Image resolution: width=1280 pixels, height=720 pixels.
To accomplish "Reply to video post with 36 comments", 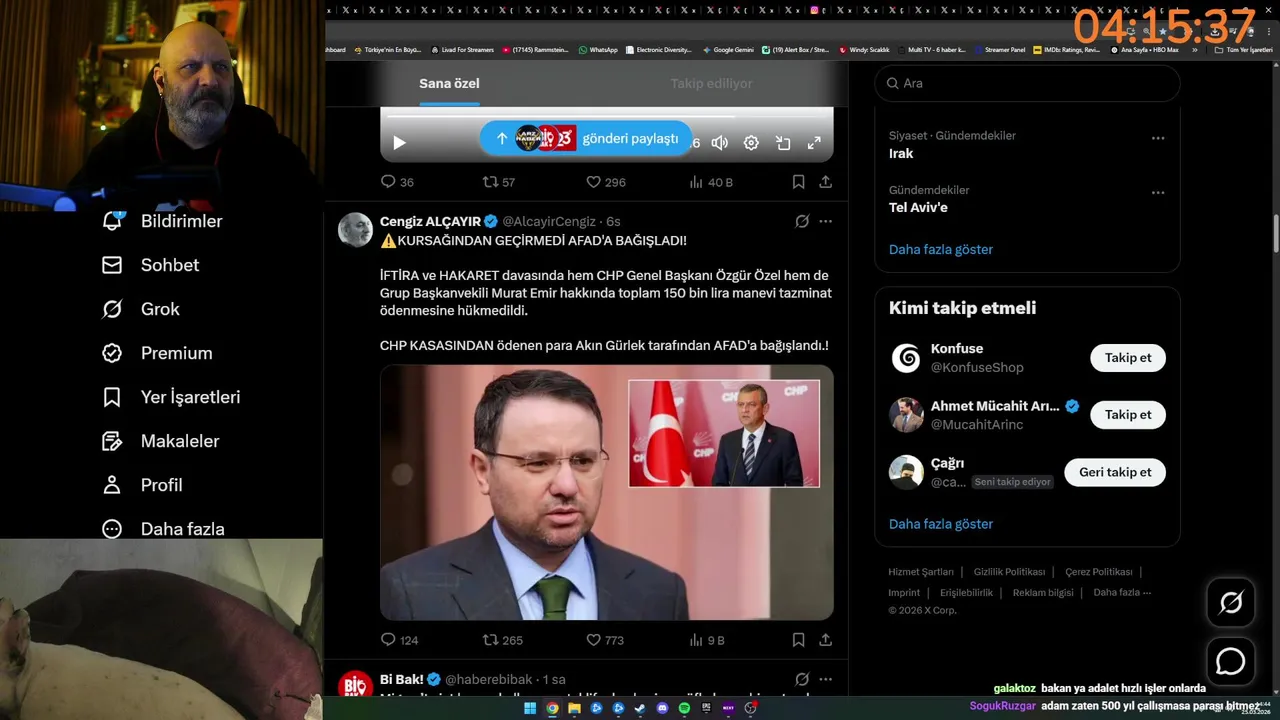I will [x=397, y=182].
